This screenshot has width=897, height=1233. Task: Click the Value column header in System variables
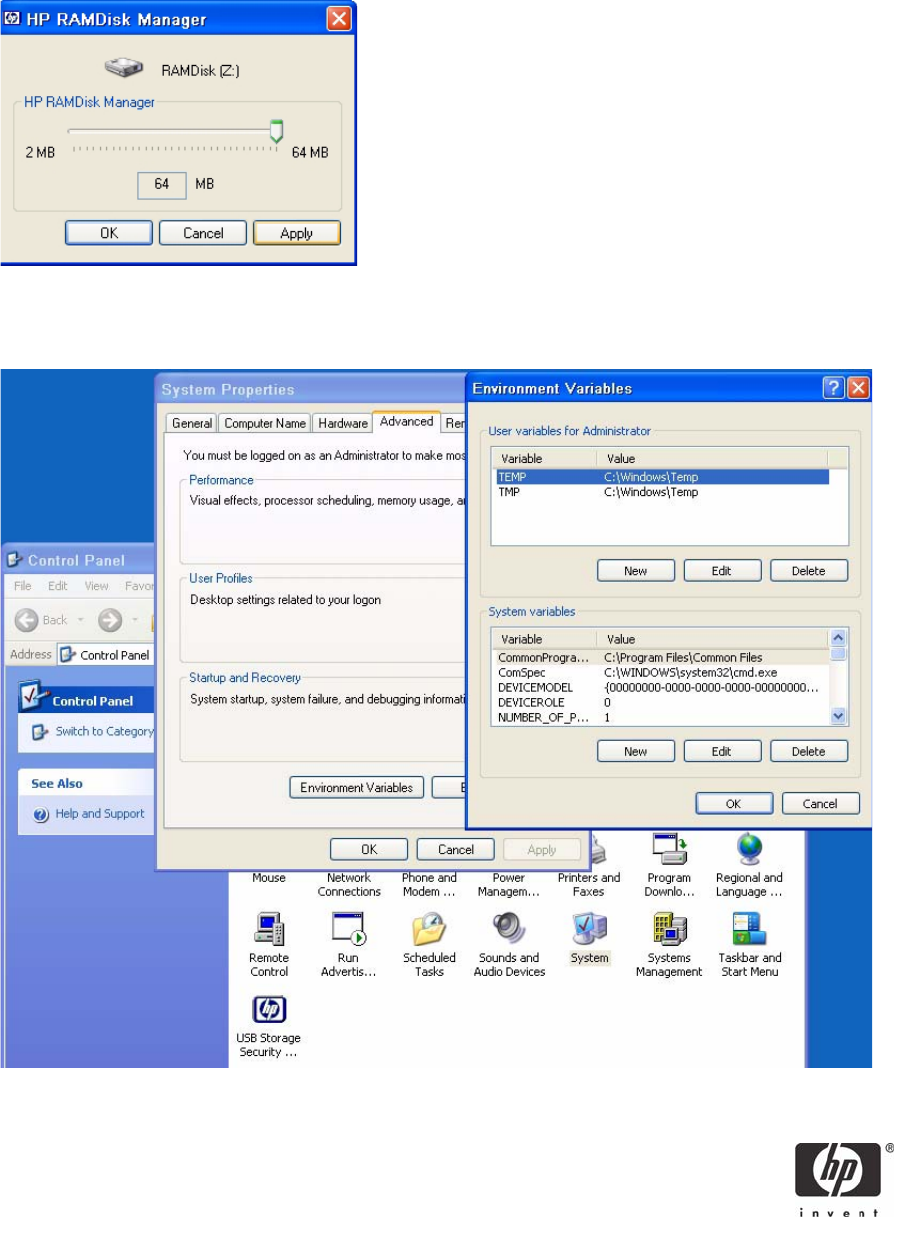[713, 638]
